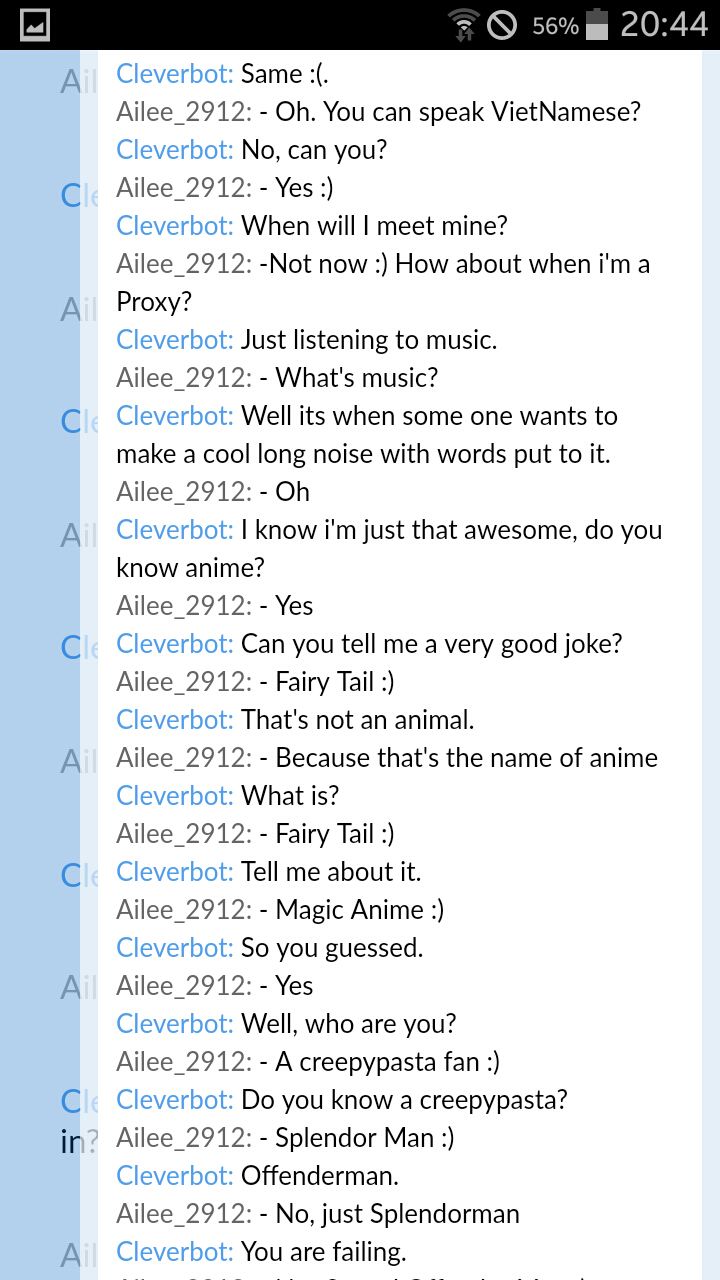
Task: Click the Cleverbot name beside "Same :(."
Action: coord(175,74)
